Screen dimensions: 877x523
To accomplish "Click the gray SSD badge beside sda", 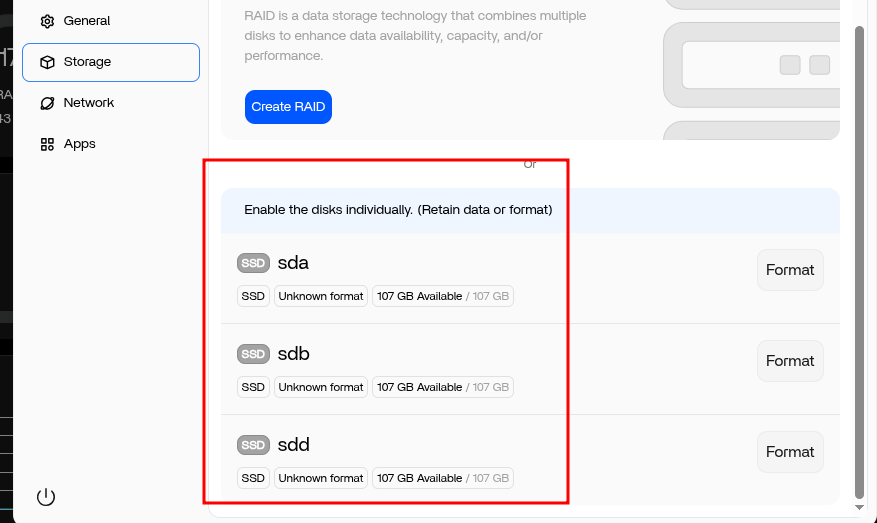I will tap(253, 263).
